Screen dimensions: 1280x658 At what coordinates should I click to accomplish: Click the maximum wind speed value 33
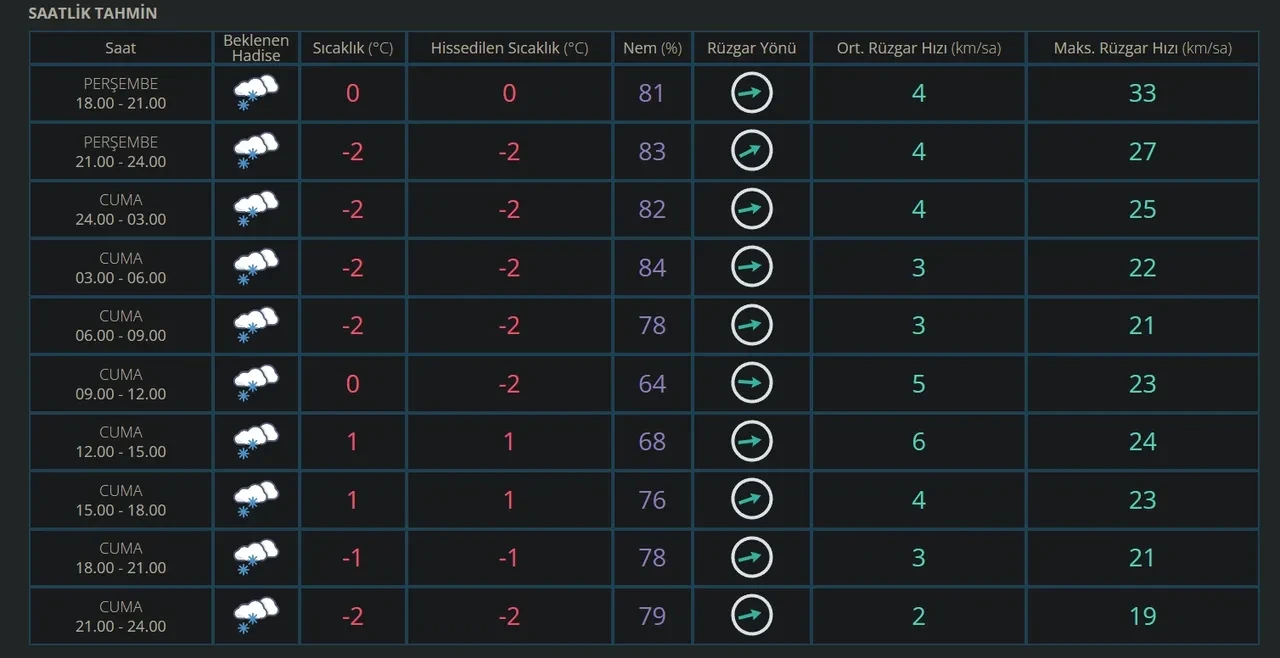(x=1142, y=93)
